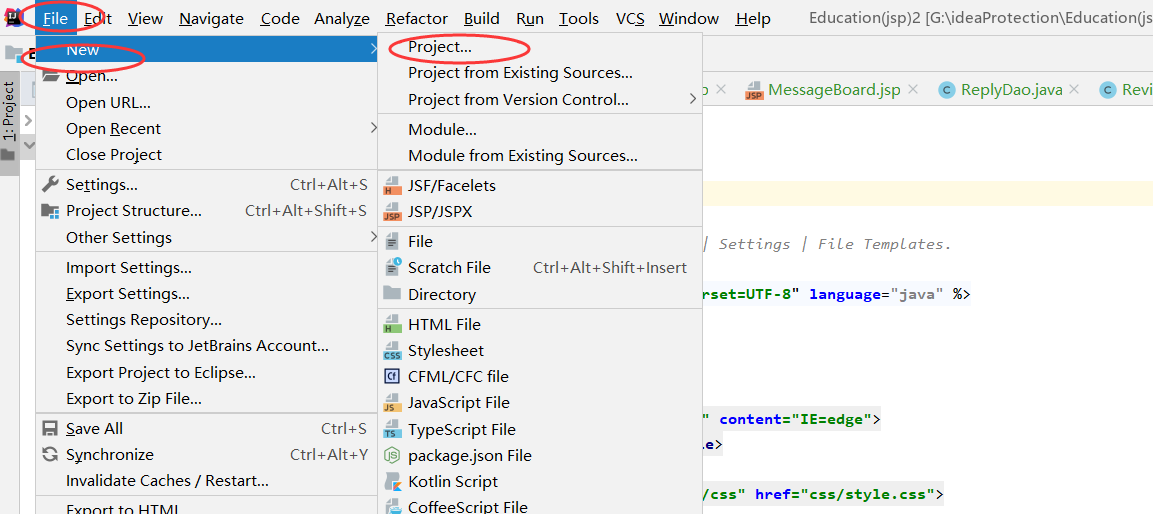Image resolution: width=1153 pixels, height=514 pixels.
Task: Click the Project Structure icon
Action: (x=50, y=211)
